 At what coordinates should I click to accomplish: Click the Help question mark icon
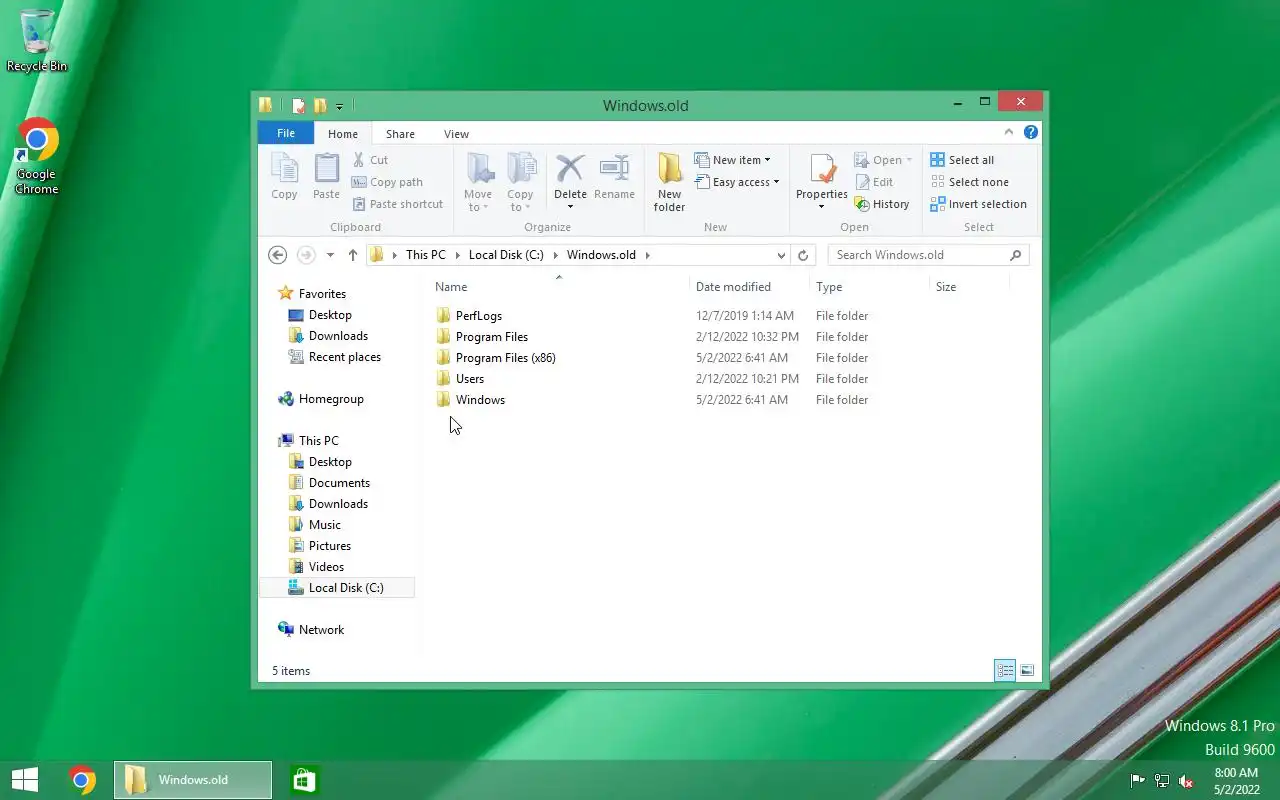(1030, 132)
